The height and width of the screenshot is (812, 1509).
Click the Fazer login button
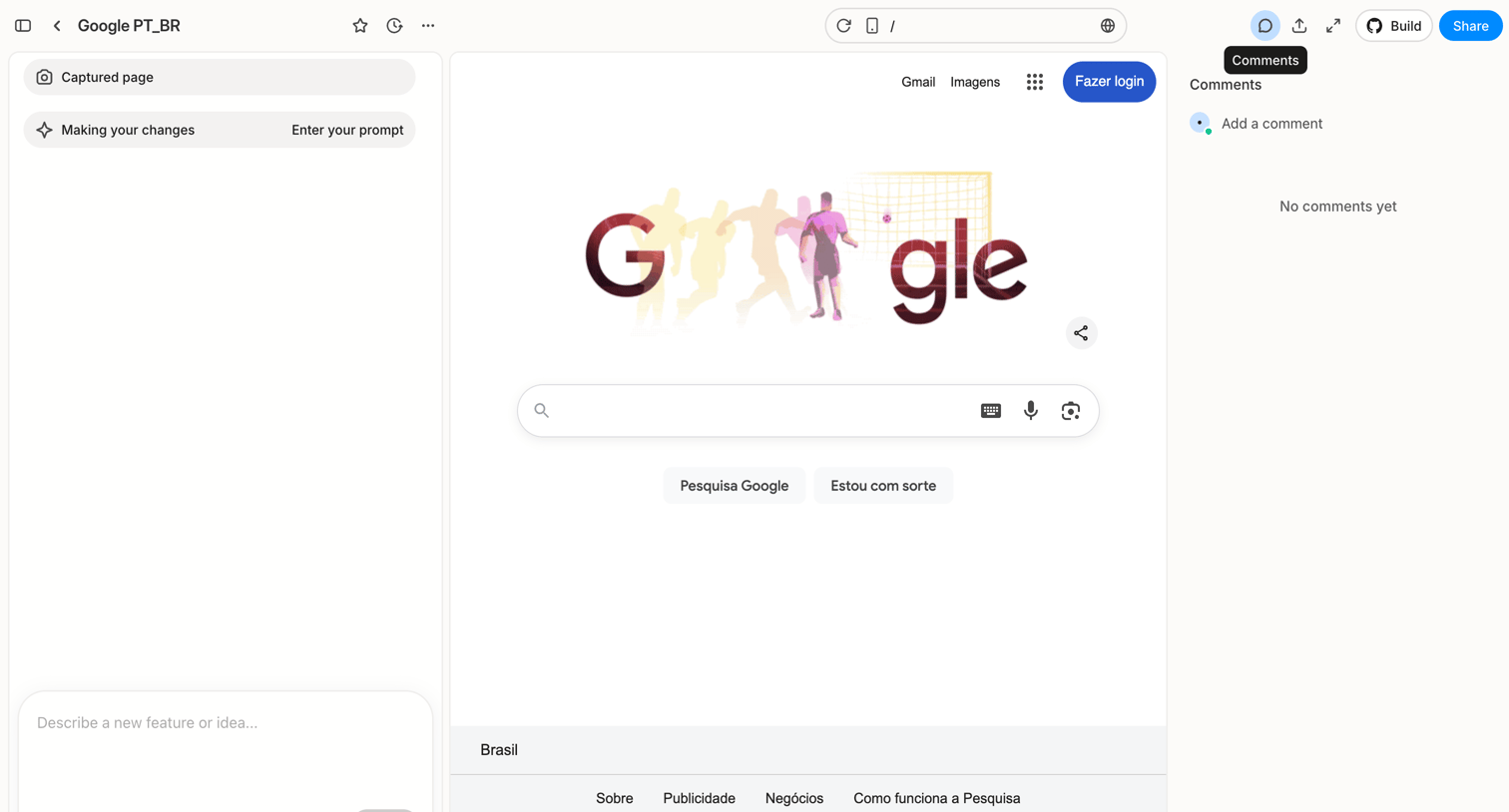click(x=1109, y=82)
